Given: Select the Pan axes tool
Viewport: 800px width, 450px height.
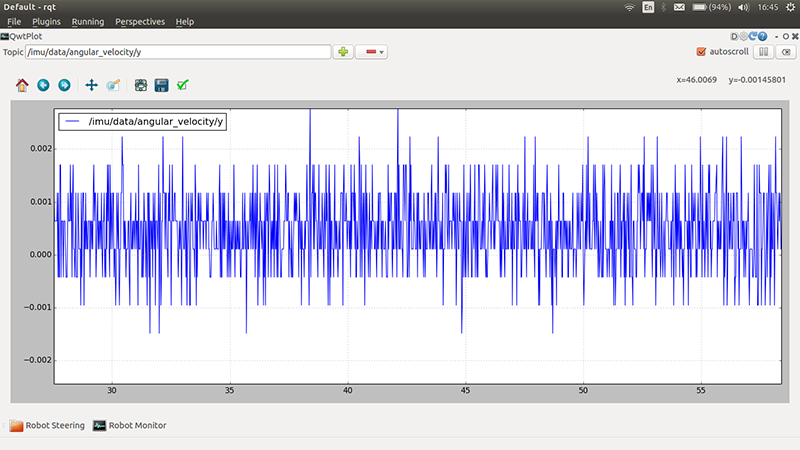Looking at the screenshot, I should tap(91, 85).
